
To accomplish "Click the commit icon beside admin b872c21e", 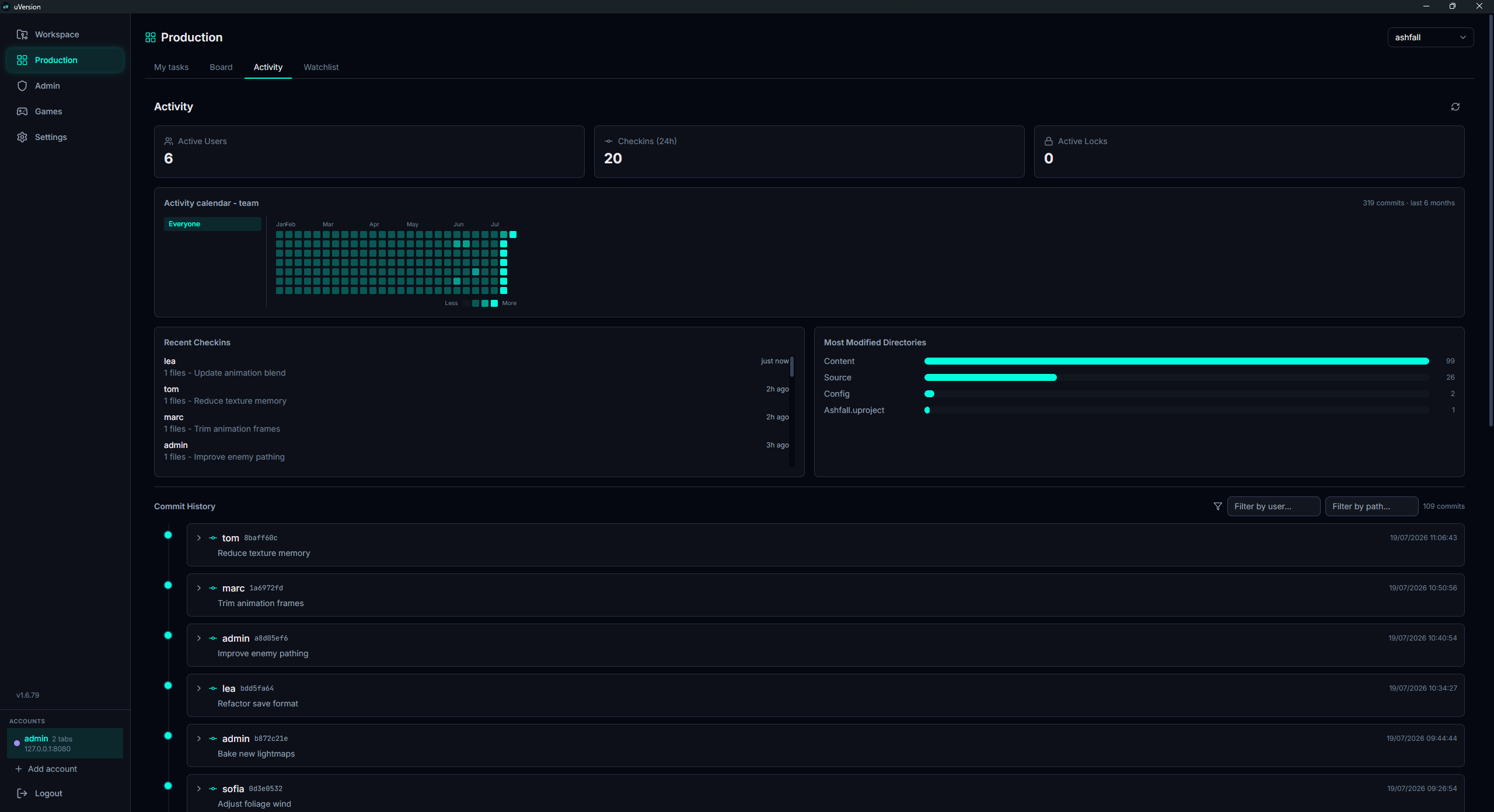I will coord(213,738).
